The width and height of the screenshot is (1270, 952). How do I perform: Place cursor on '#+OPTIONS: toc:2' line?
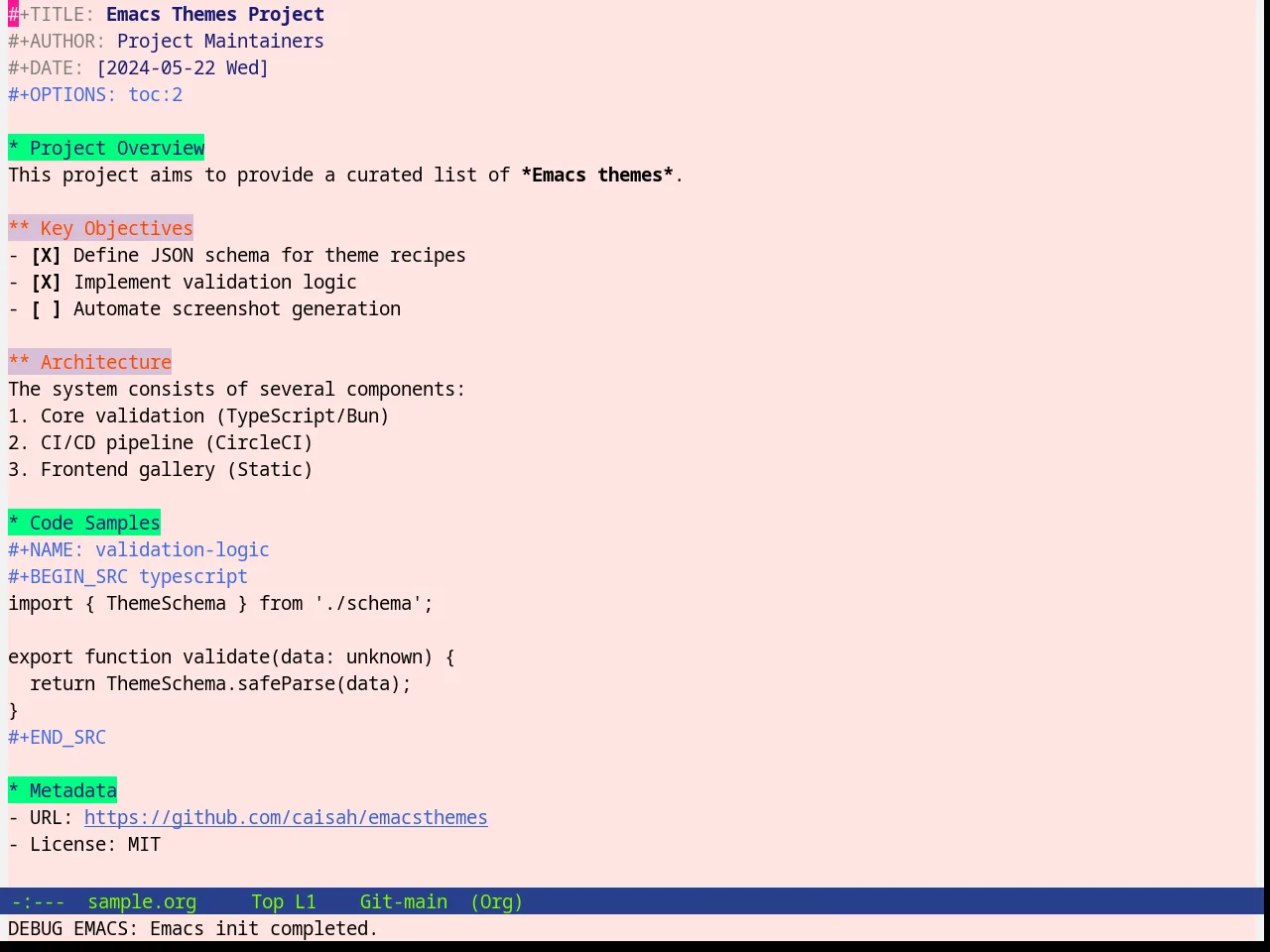pos(95,94)
